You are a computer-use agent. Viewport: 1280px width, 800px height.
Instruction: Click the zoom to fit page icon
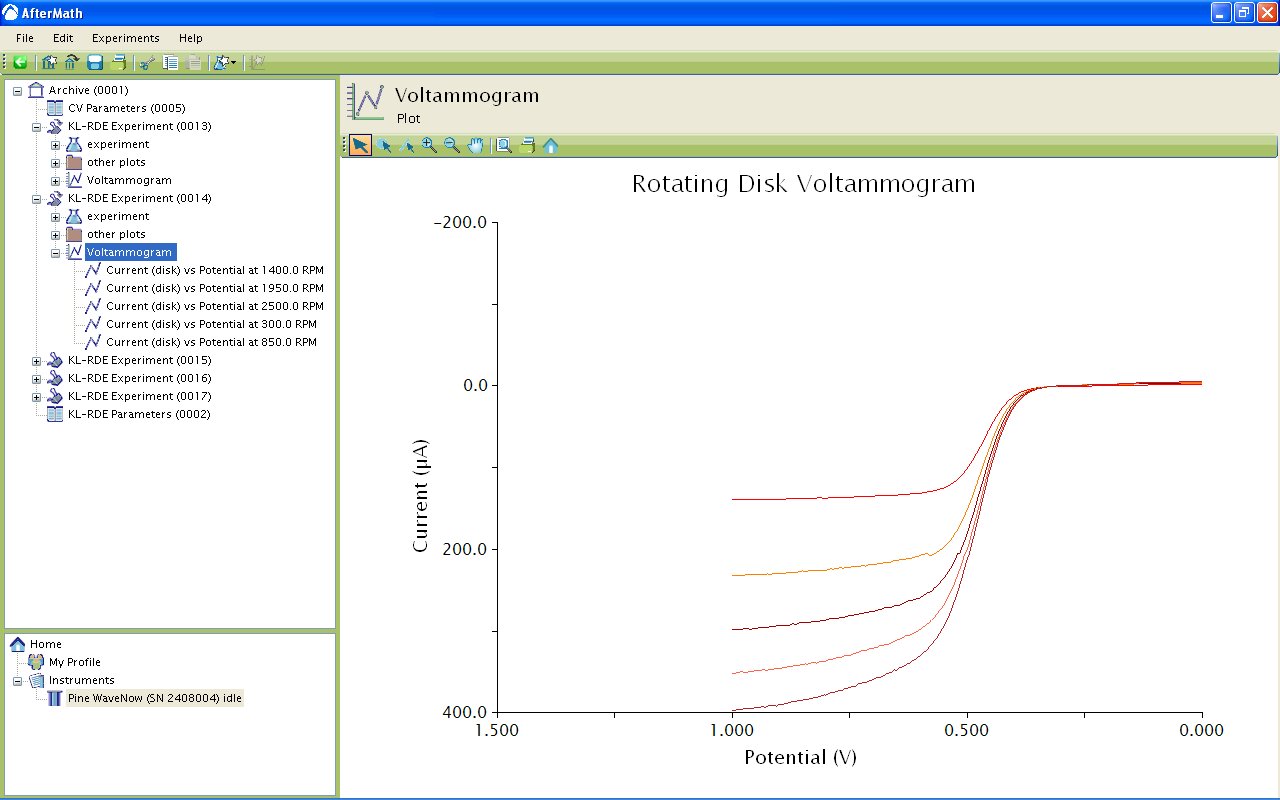504,145
